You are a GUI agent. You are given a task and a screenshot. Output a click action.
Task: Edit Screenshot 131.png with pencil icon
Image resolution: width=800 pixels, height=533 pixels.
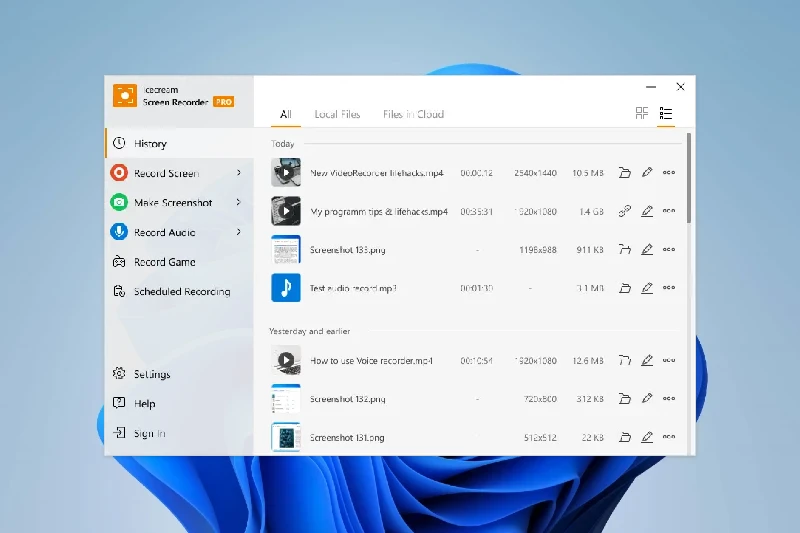[x=647, y=437]
